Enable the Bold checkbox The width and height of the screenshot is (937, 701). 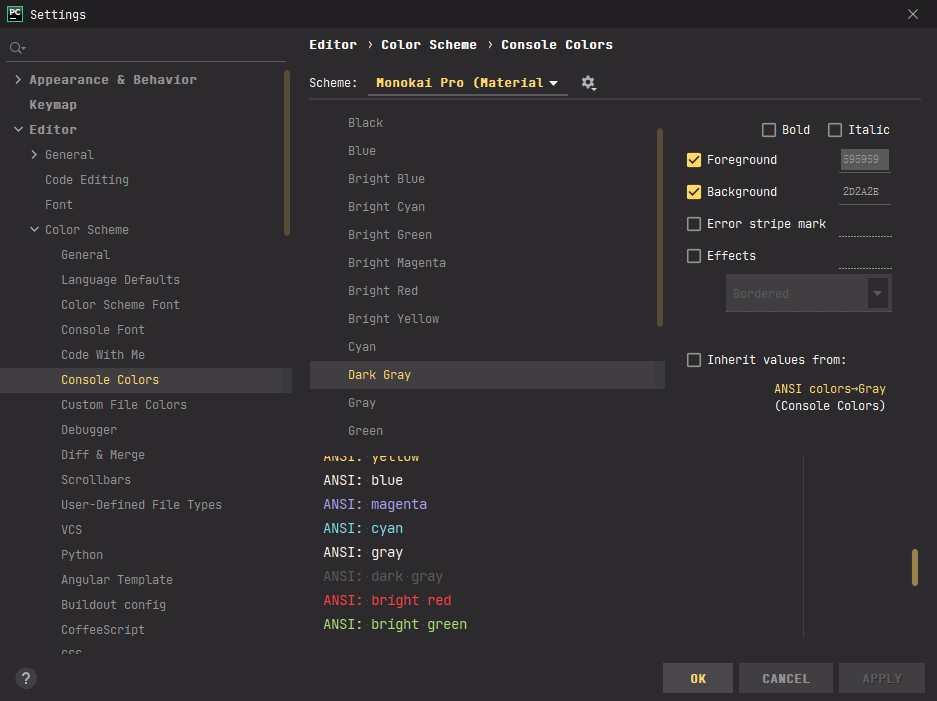tap(769, 130)
